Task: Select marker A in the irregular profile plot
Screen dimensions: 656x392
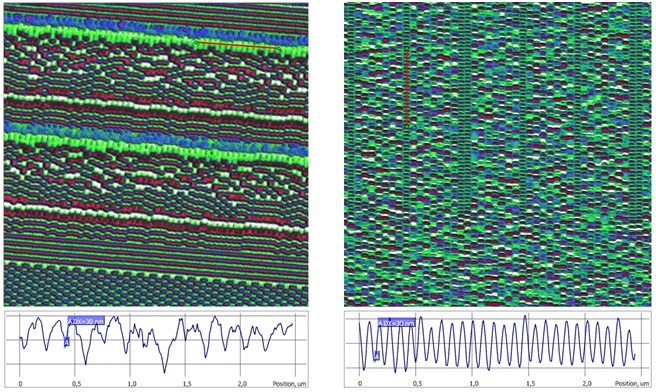Action: click(67, 343)
